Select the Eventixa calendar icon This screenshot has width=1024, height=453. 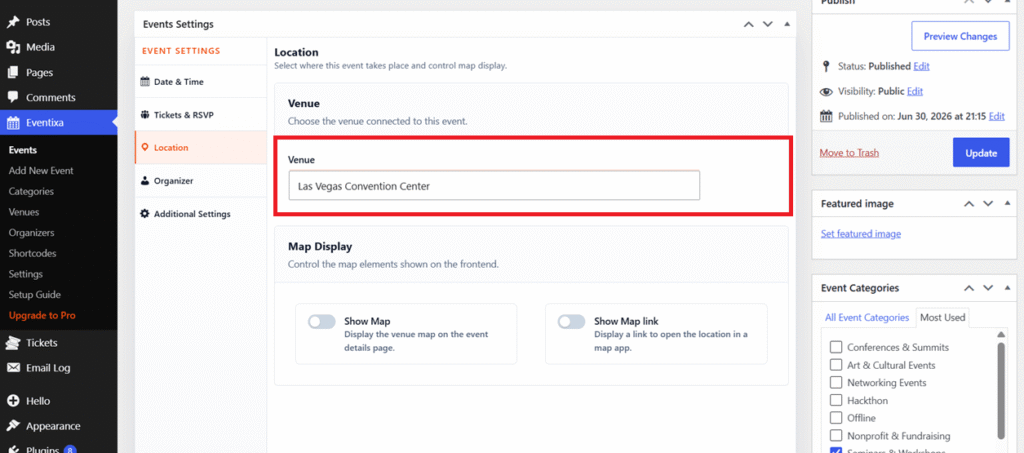tap(12, 122)
